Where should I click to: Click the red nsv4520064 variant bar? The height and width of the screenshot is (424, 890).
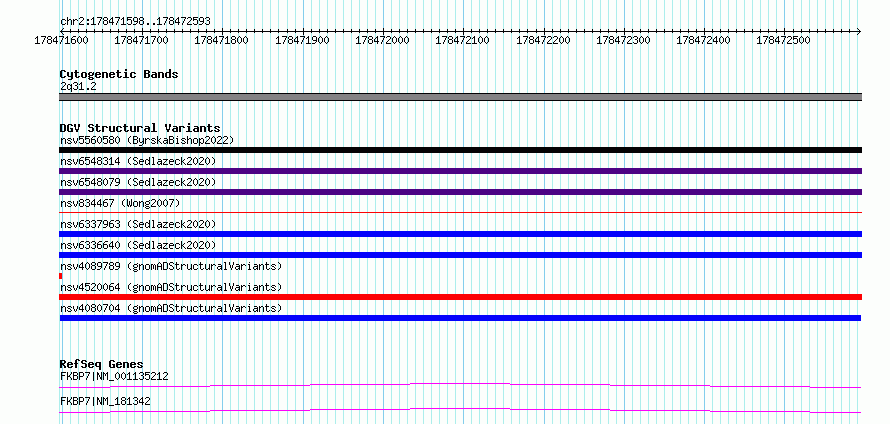(460, 297)
